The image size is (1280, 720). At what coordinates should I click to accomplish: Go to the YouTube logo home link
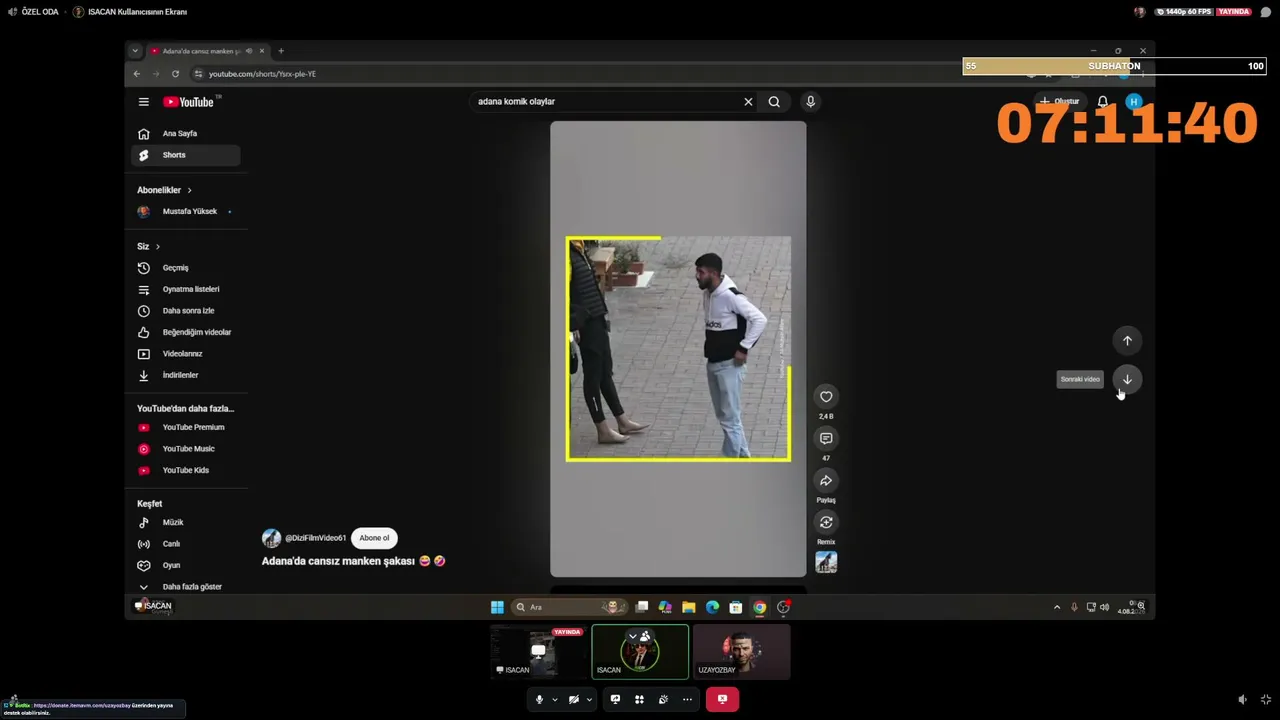[189, 102]
